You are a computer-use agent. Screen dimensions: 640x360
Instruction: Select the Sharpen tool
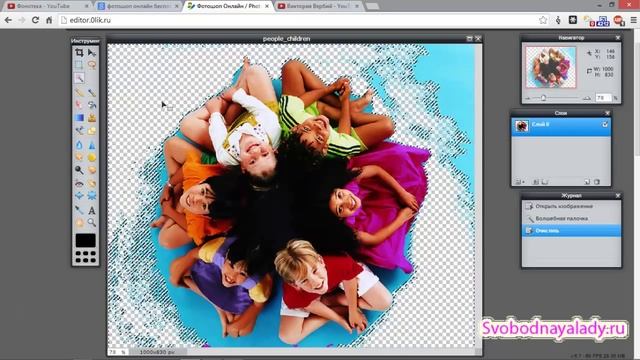click(92, 145)
